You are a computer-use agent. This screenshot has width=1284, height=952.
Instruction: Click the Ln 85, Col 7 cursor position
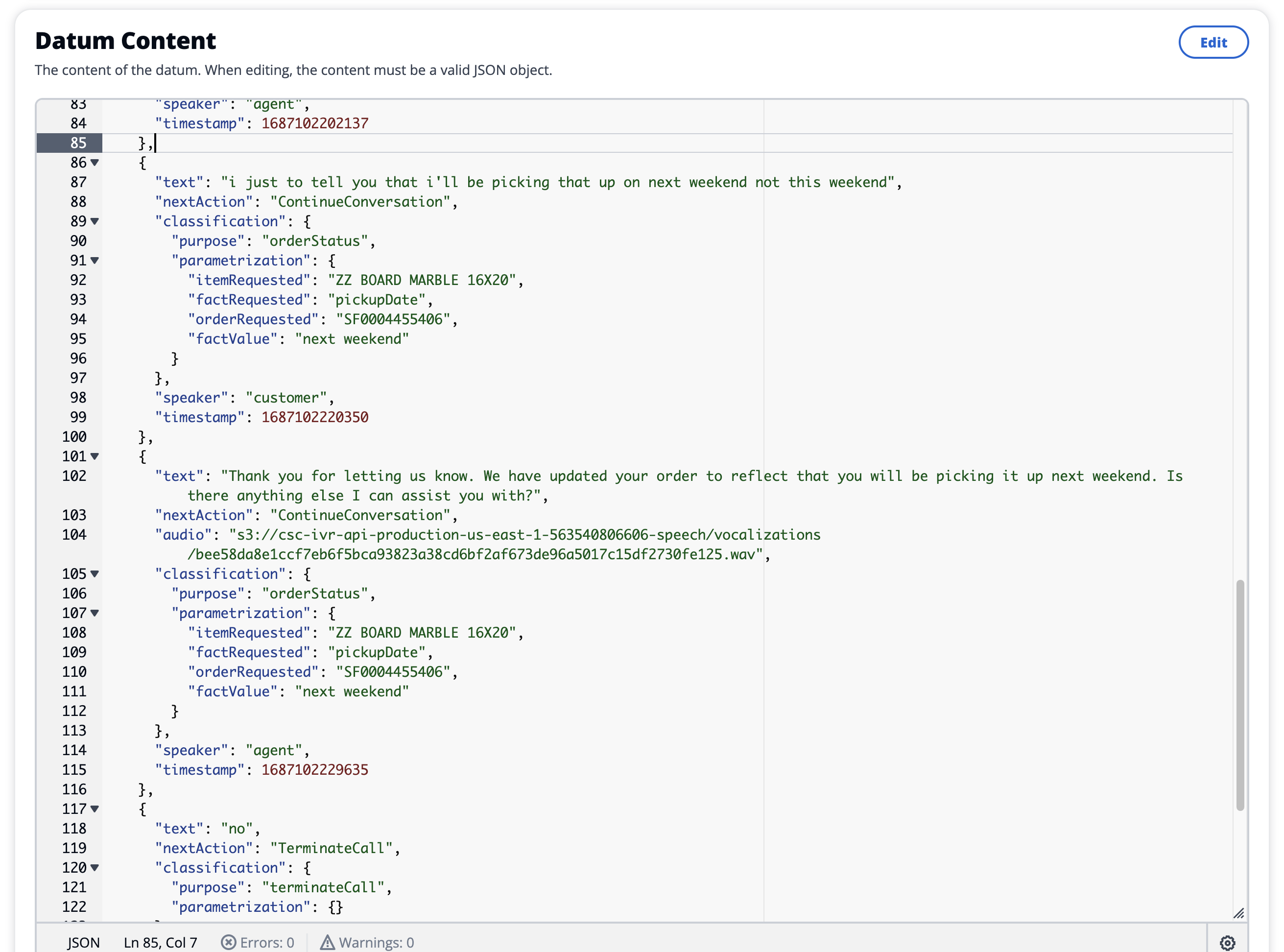click(x=160, y=942)
